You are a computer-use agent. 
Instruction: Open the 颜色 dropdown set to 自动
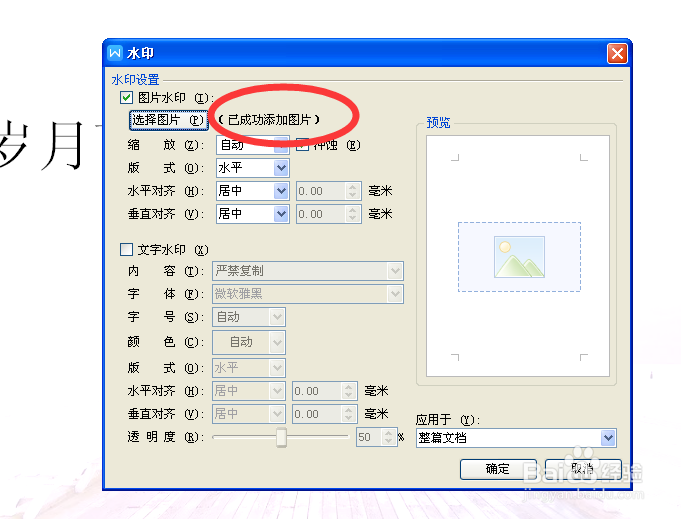[x=249, y=342]
